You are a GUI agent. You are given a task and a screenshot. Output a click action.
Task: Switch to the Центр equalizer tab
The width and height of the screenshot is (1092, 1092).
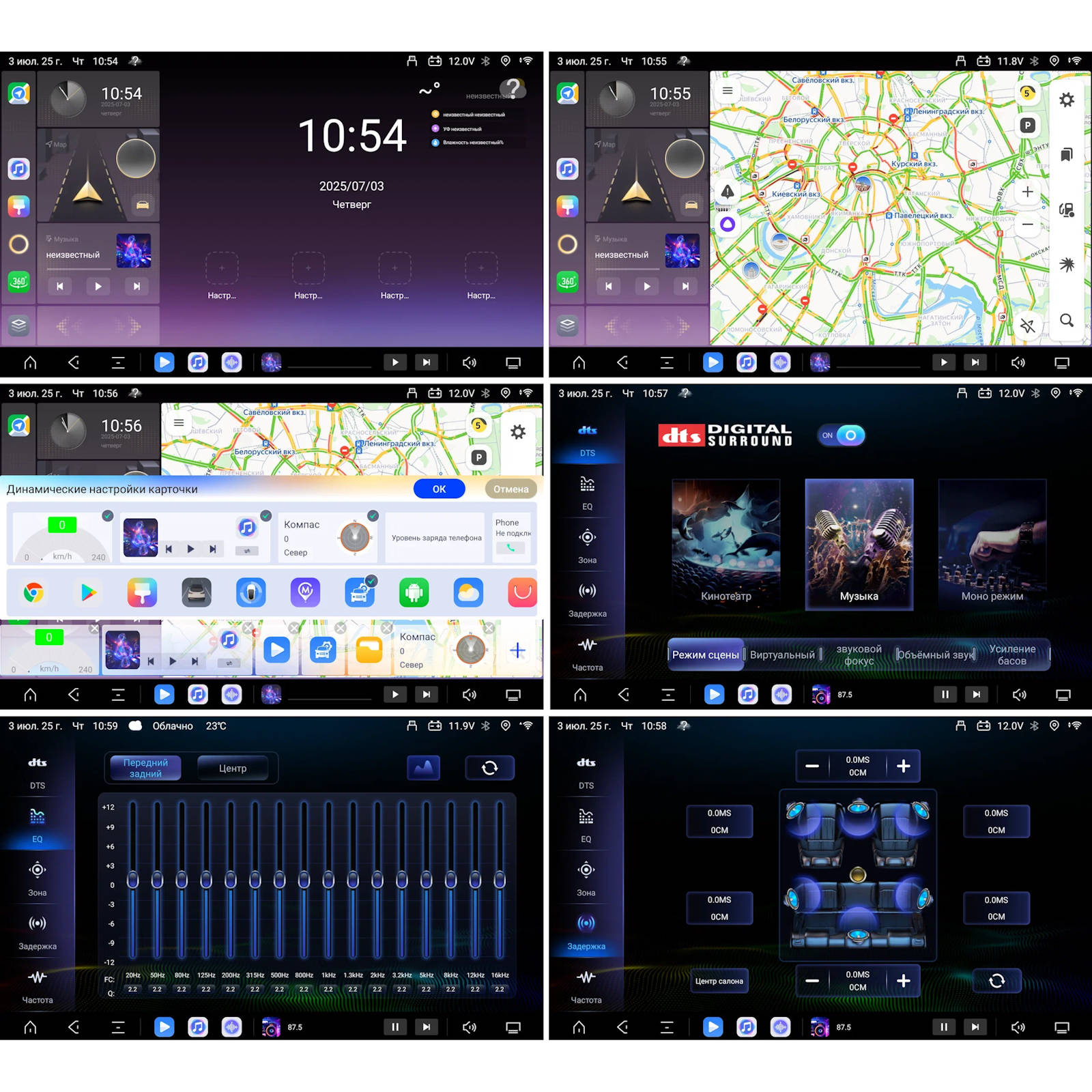tap(233, 768)
